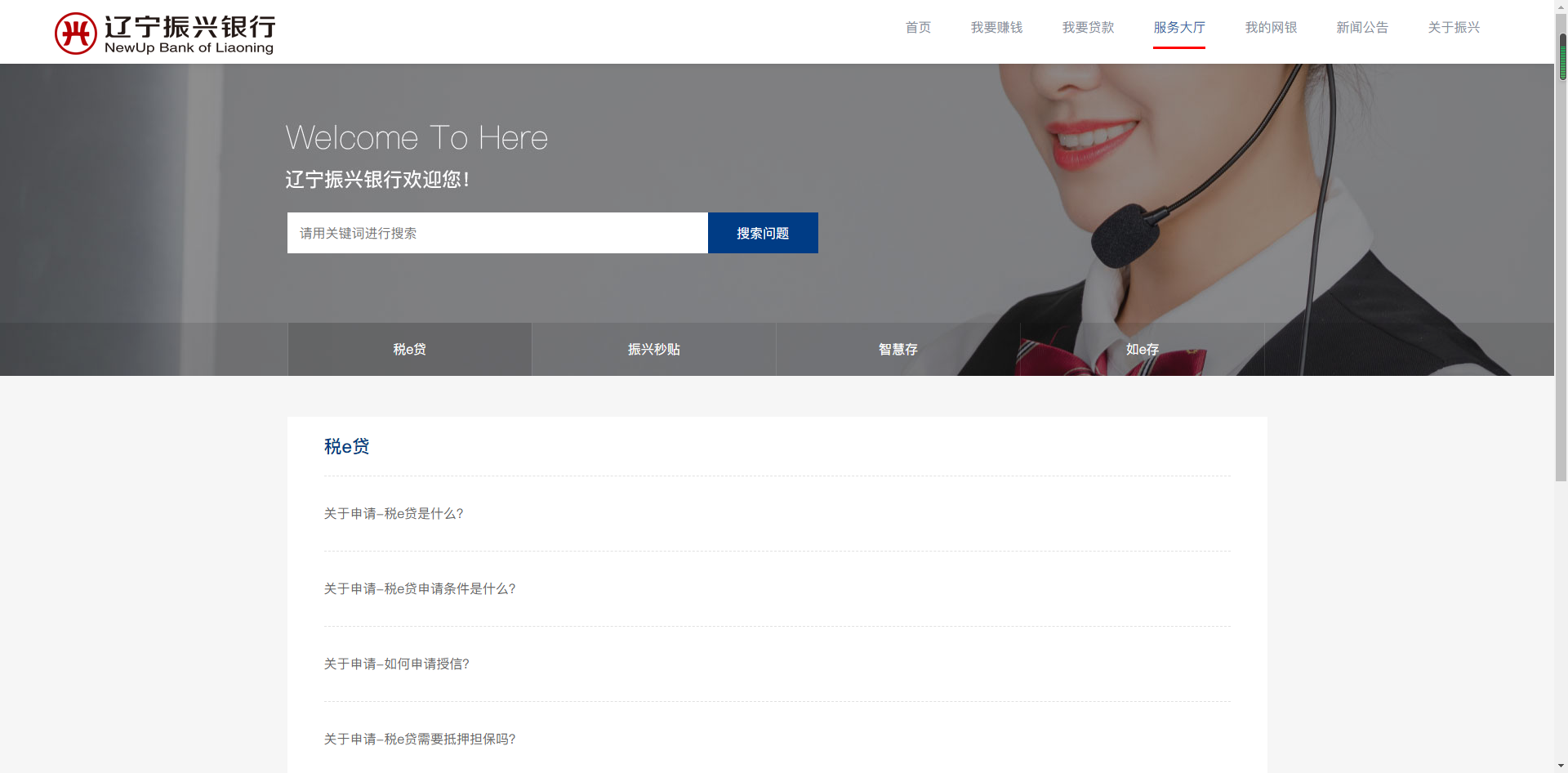Screen dimensions: 1568x773
Task: Open the 关于振兴 navigation item
Action: click(x=1454, y=28)
